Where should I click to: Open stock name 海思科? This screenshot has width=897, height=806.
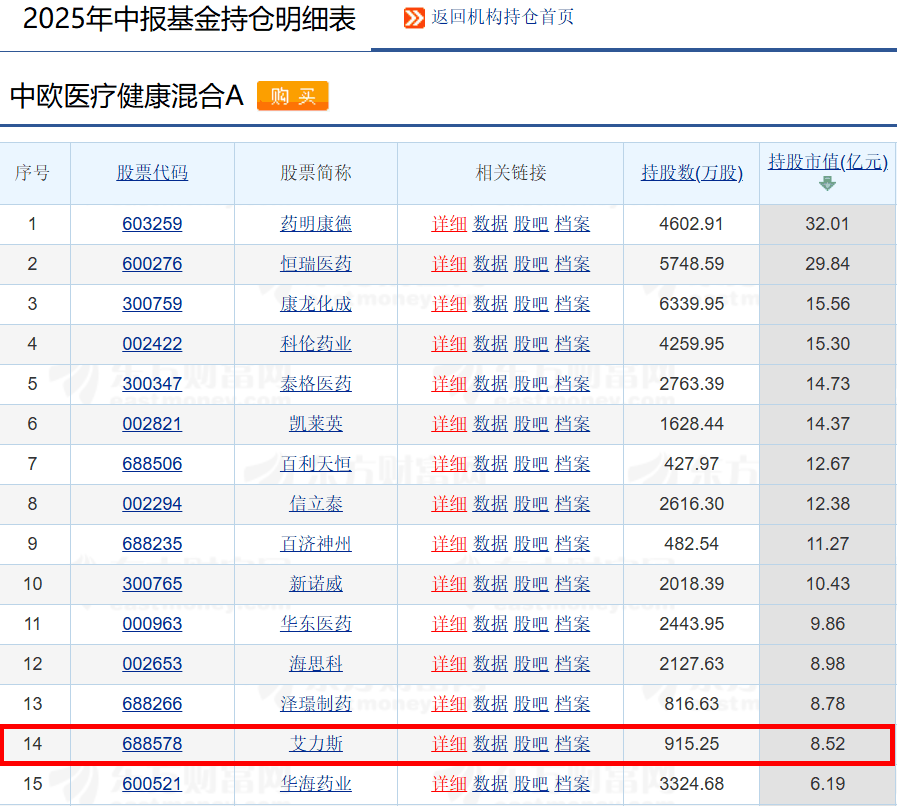click(316, 664)
